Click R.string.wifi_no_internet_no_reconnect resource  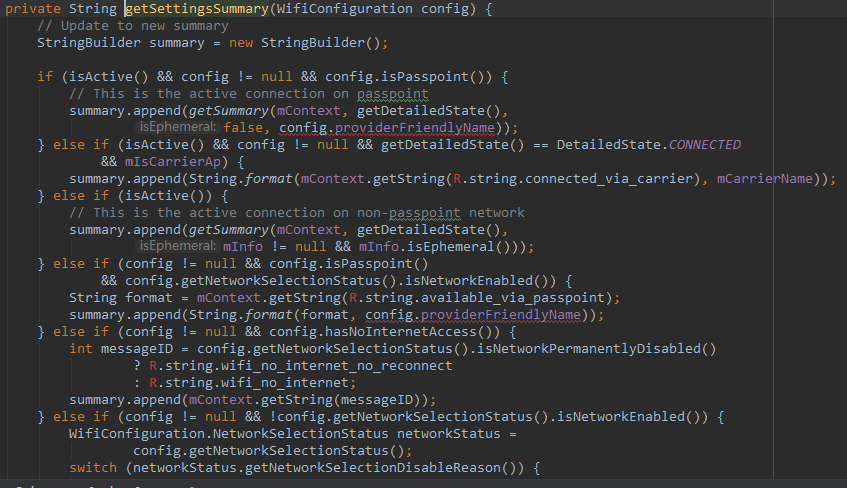point(301,366)
